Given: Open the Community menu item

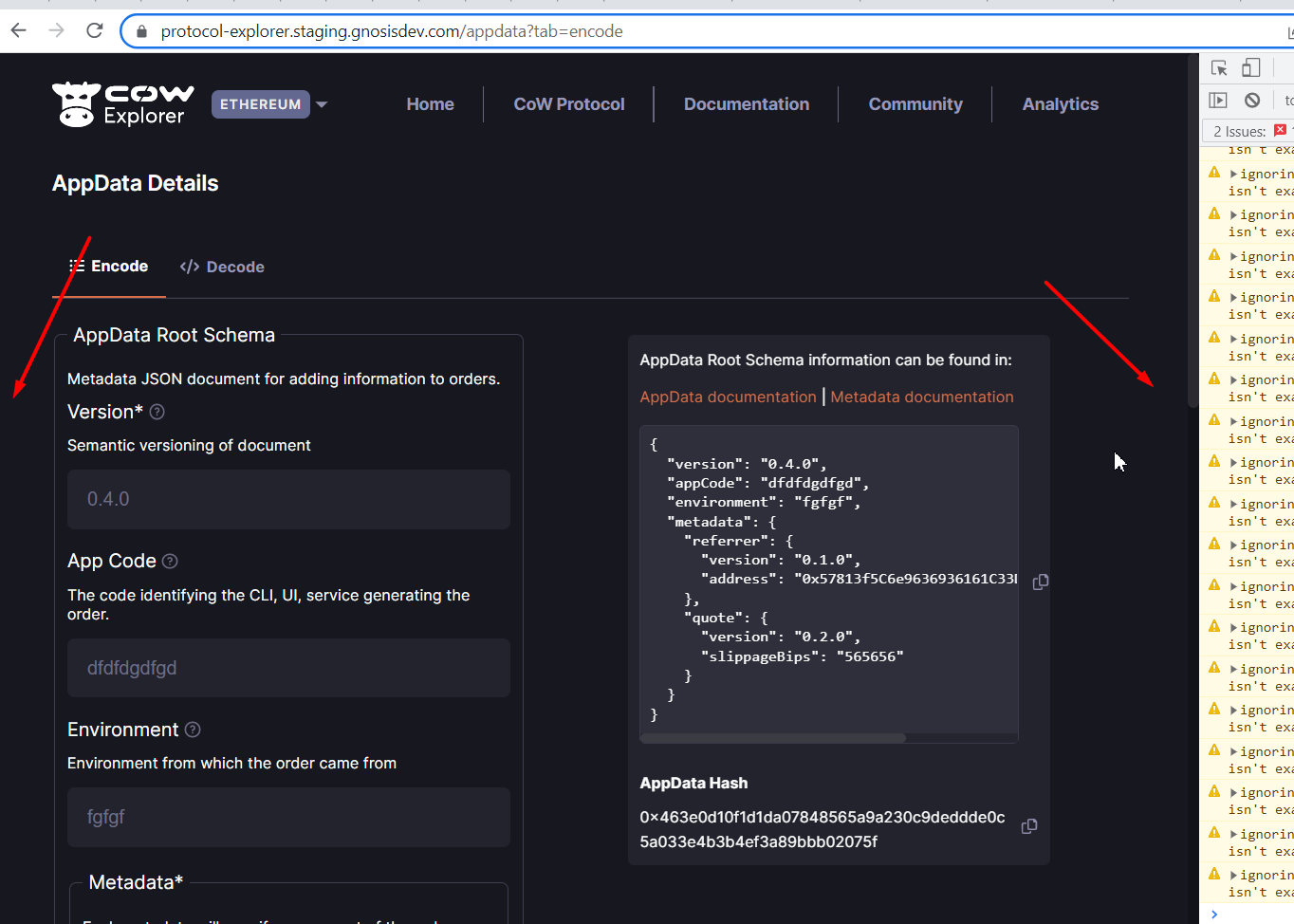Looking at the screenshot, I should point(915,104).
